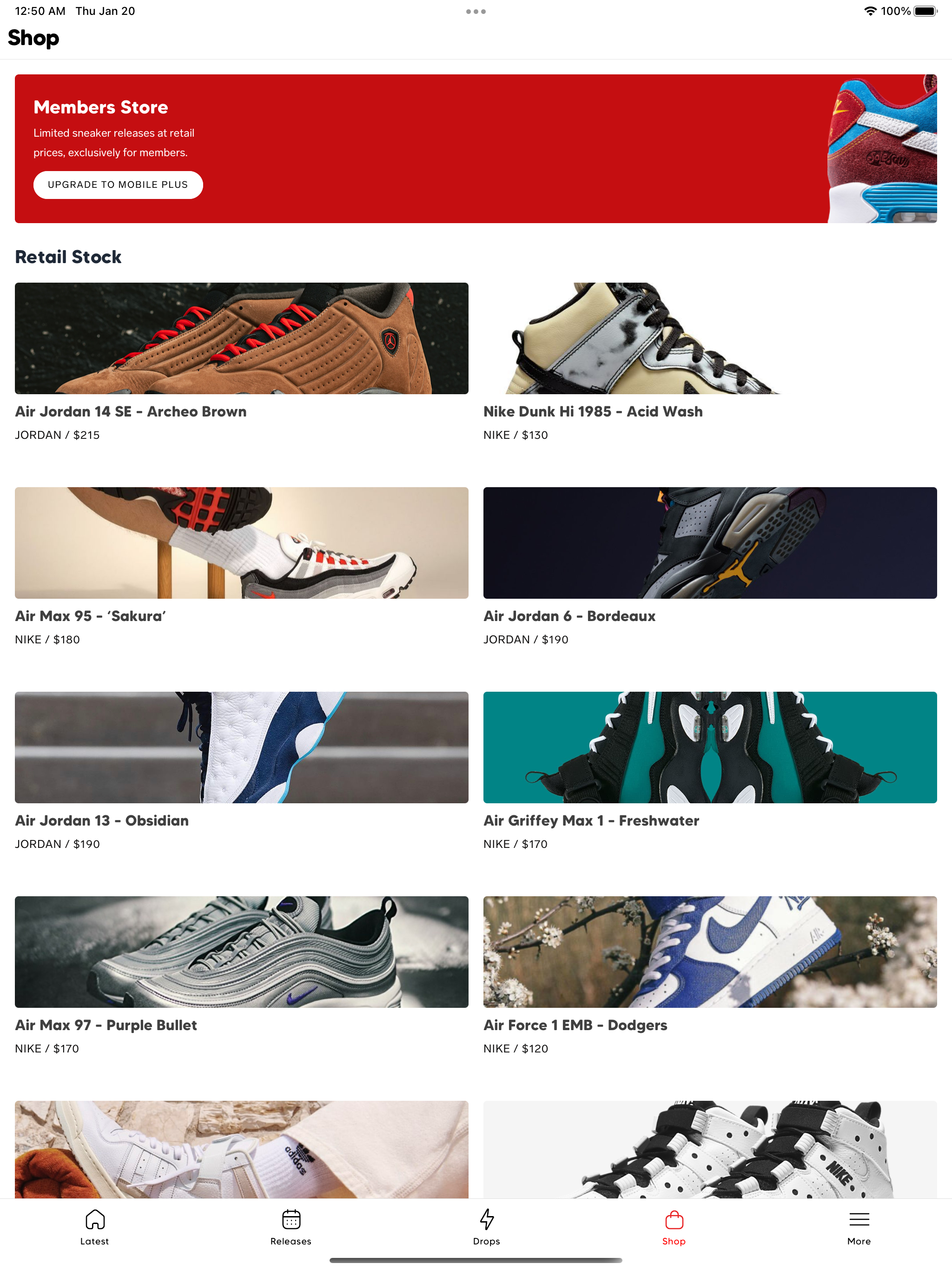Tap the Drops lightning bolt icon
This screenshot has height=1270, width=952.
click(x=486, y=1219)
